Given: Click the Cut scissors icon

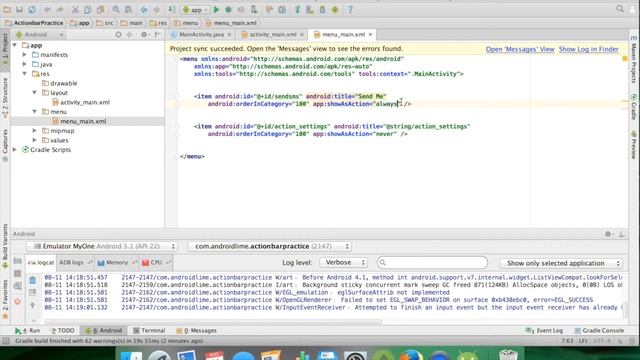Looking at the screenshot, I should (x=76, y=9).
